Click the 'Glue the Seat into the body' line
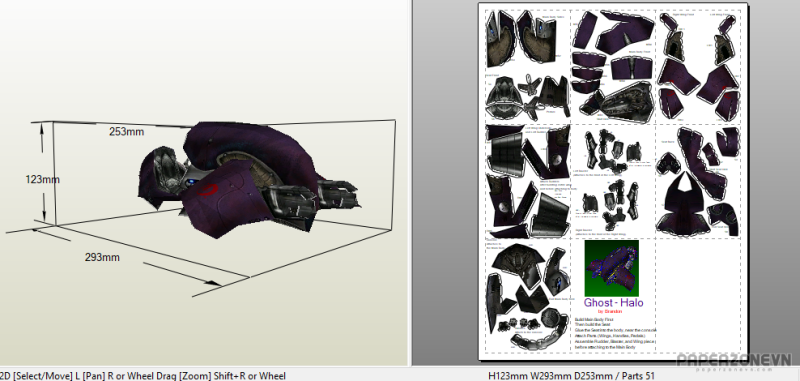The height and width of the screenshot is (381, 800). [615, 330]
